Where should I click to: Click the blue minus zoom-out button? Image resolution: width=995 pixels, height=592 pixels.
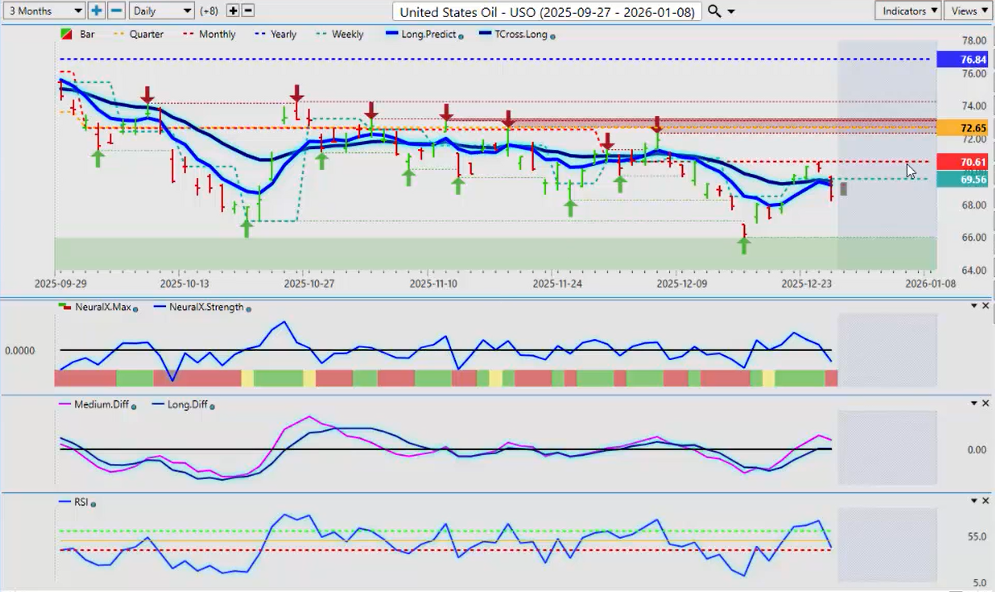pos(116,10)
